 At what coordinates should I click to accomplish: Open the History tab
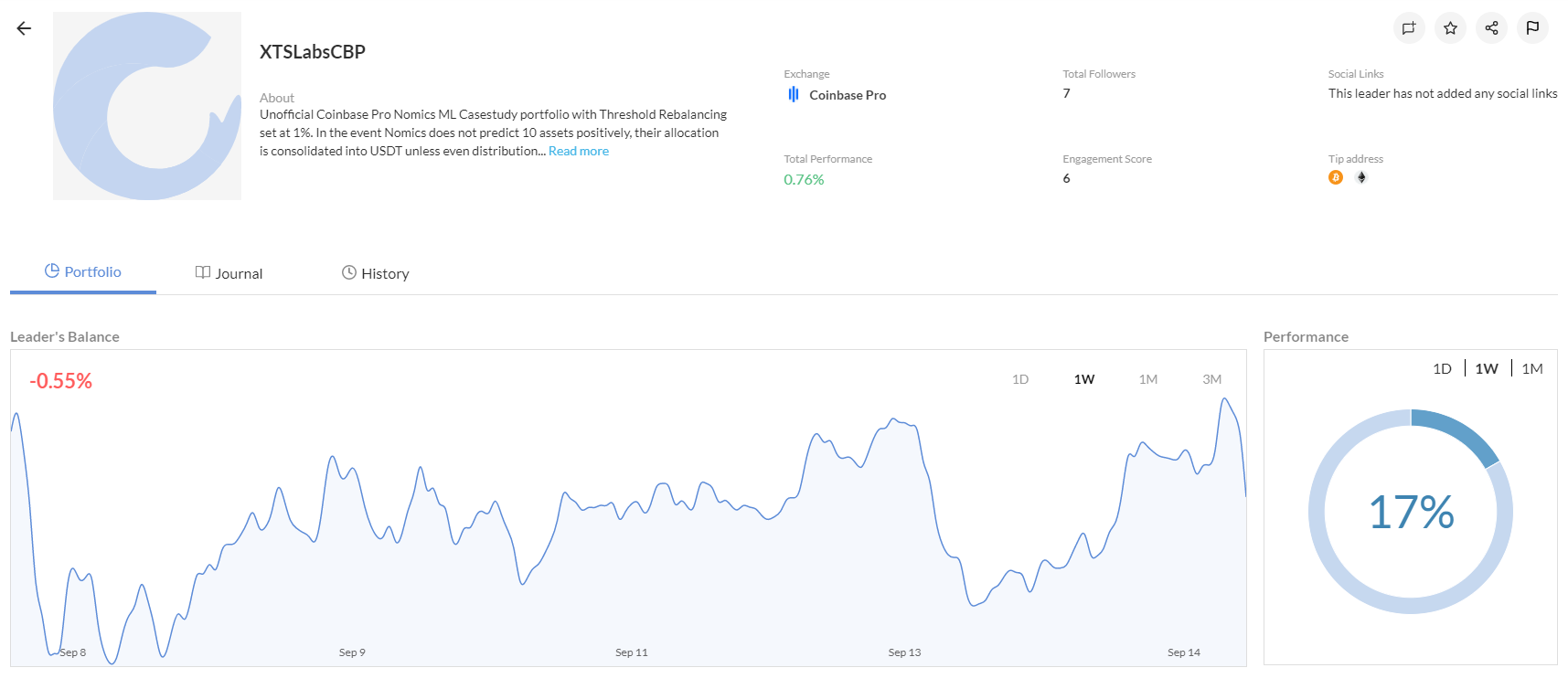coord(376,273)
